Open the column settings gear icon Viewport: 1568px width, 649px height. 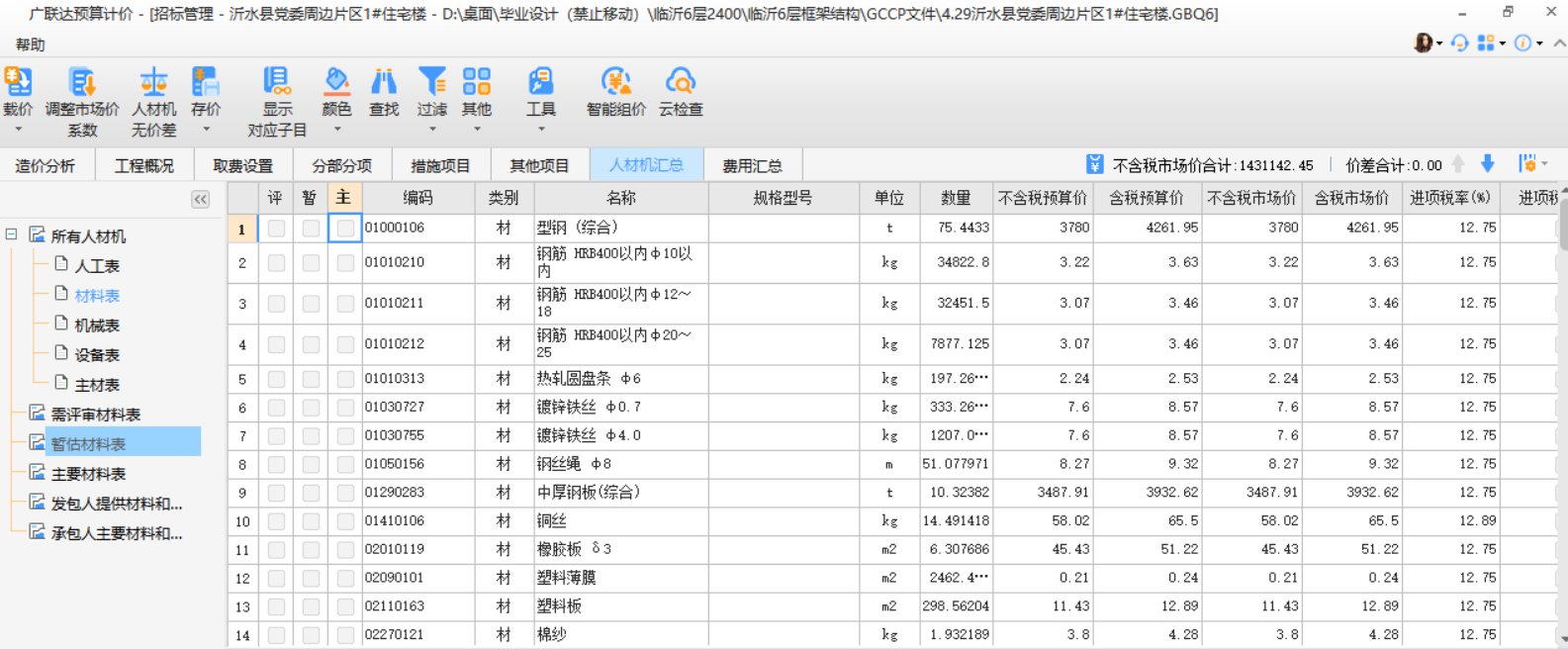pos(1527,164)
